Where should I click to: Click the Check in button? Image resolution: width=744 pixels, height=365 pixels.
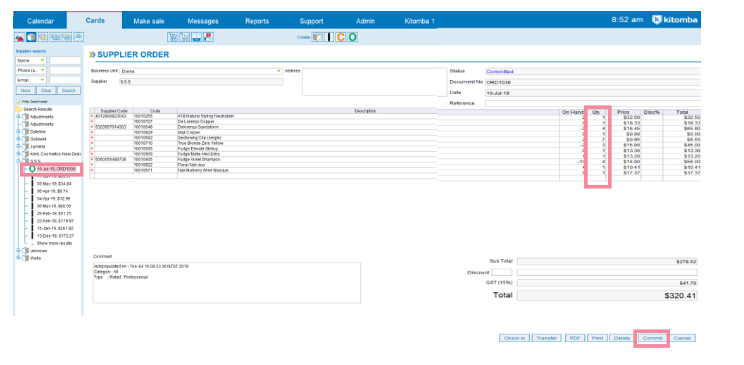514,338
